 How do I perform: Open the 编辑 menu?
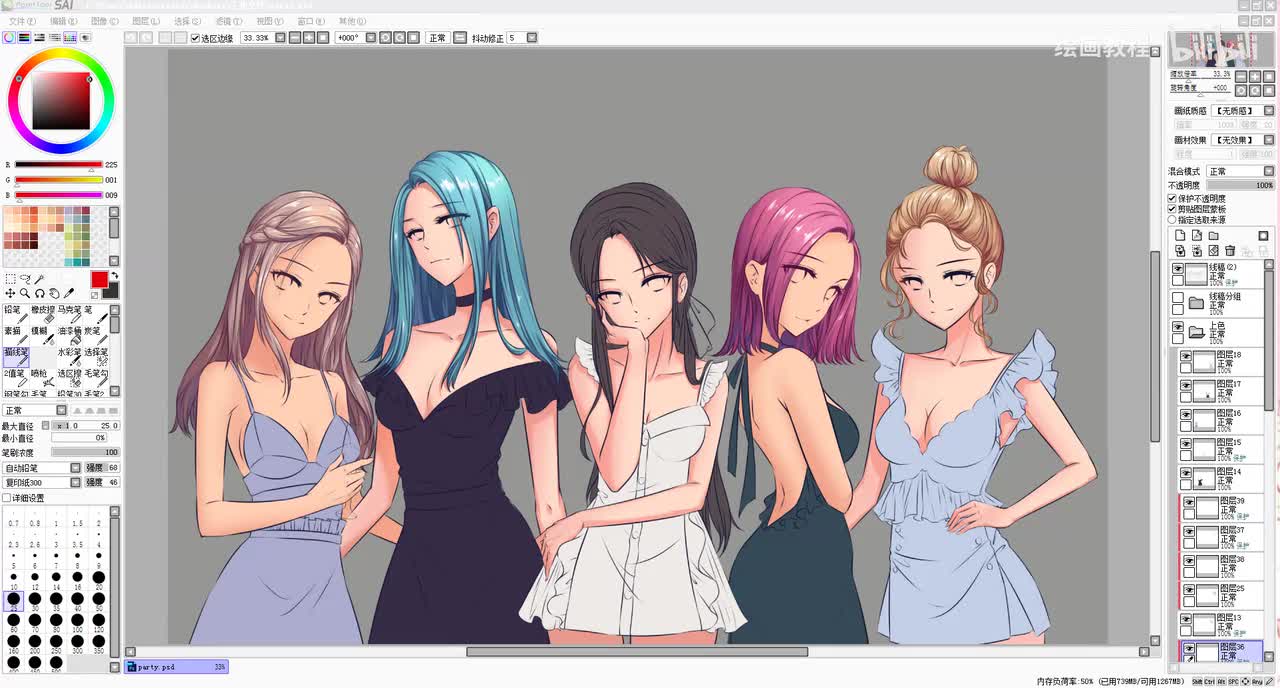tap(63, 21)
